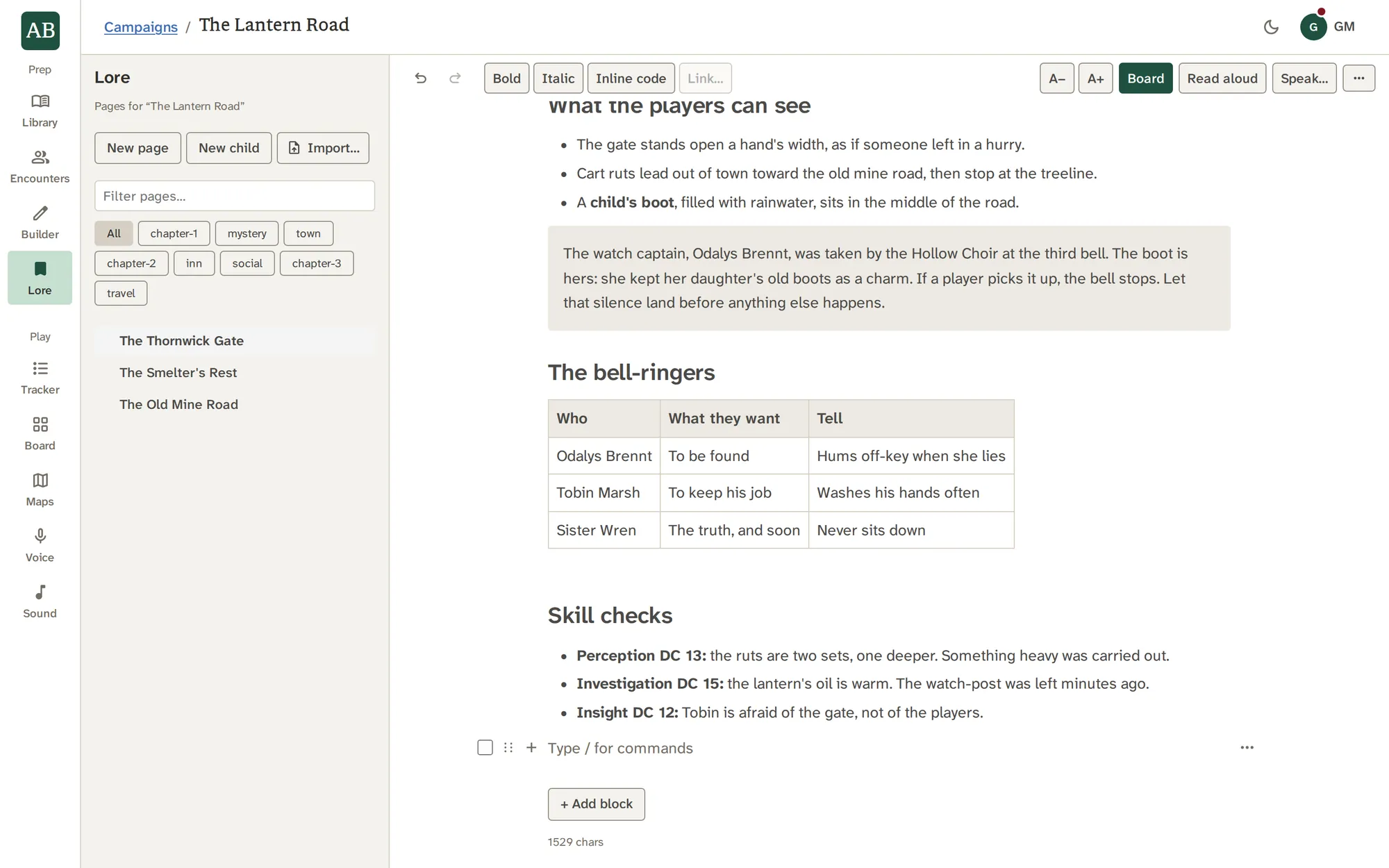Toggle the Board mode button
Viewport: 1389px width, 868px height.
pos(1145,78)
